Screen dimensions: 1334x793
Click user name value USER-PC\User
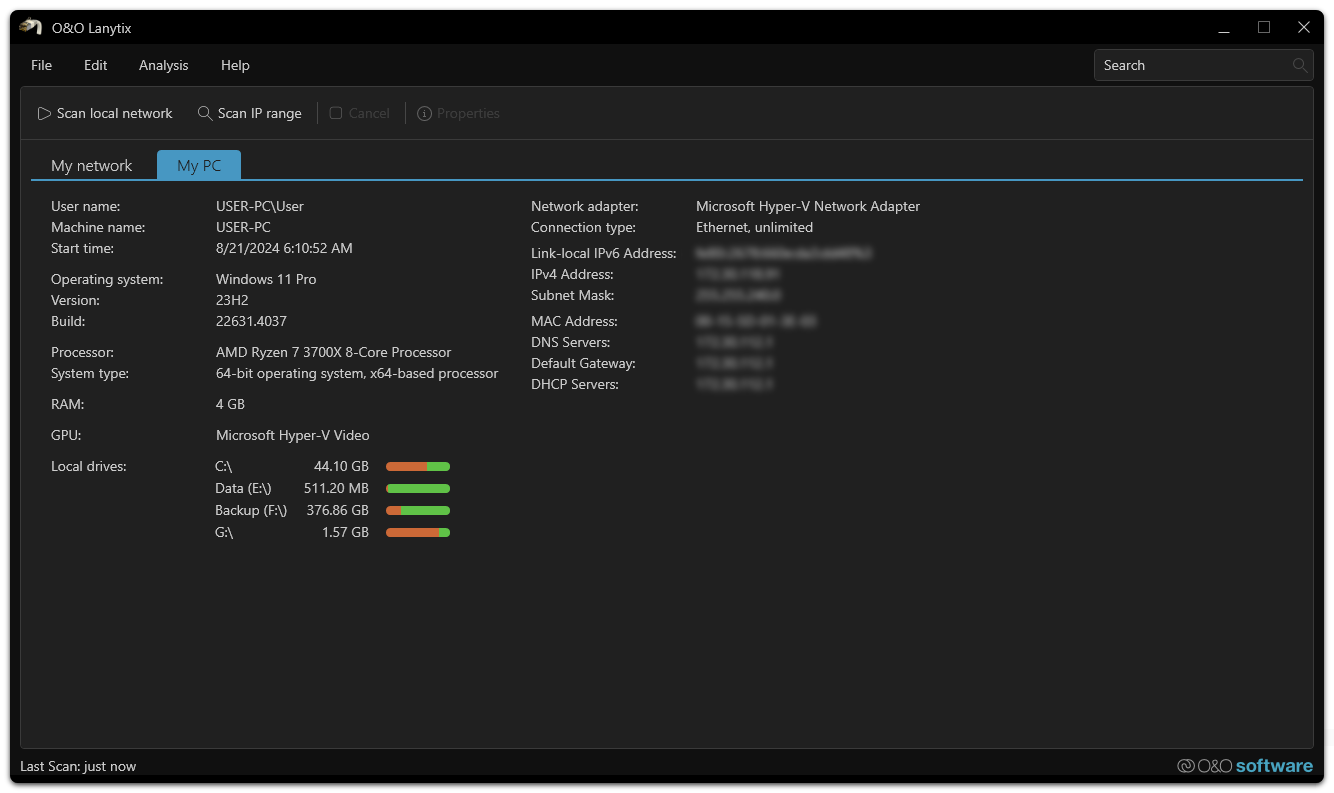click(x=260, y=206)
